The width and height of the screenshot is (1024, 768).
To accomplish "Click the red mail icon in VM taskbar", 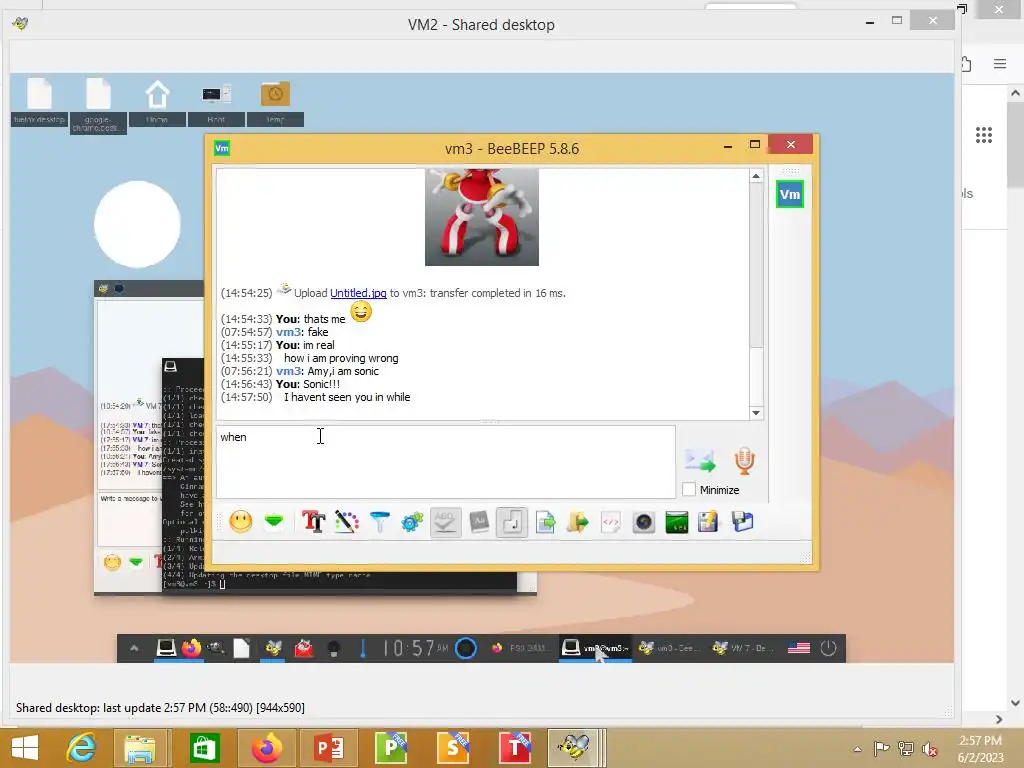I will click(304, 648).
